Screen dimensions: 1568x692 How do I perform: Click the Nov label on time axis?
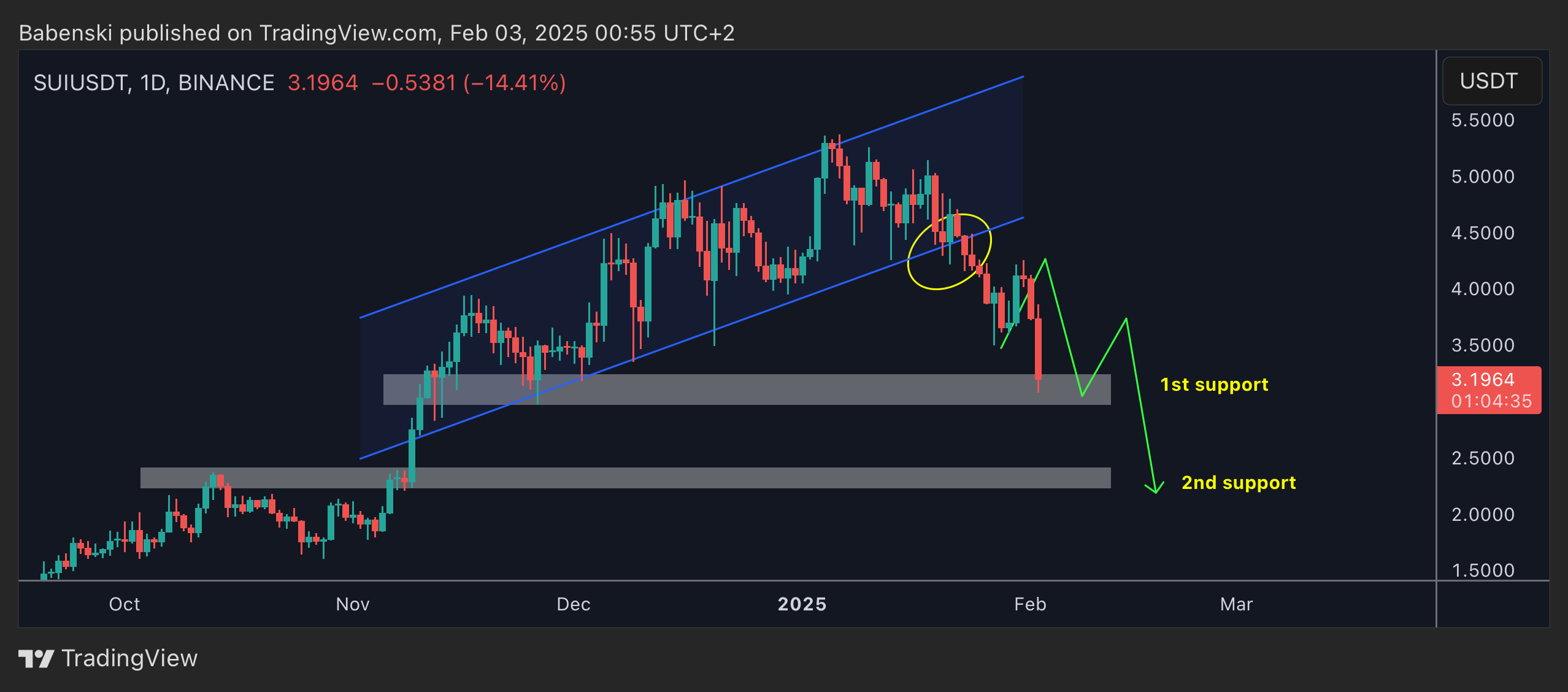click(x=353, y=604)
